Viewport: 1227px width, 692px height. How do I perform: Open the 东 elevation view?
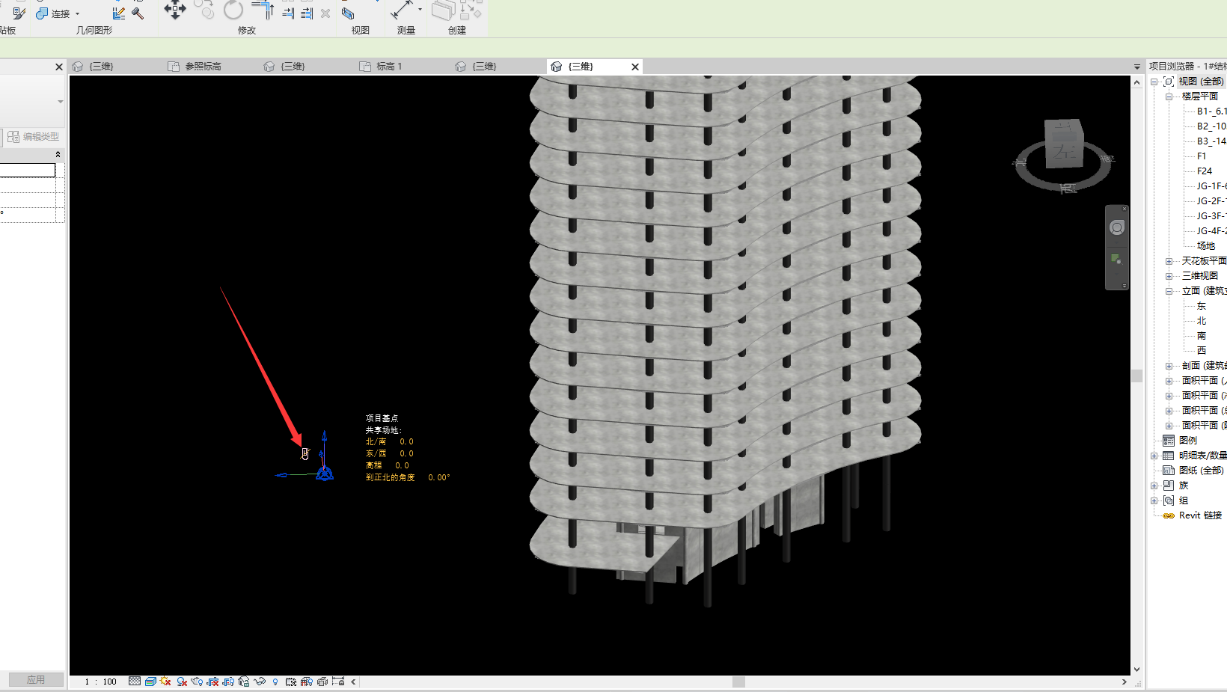tap(1201, 306)
